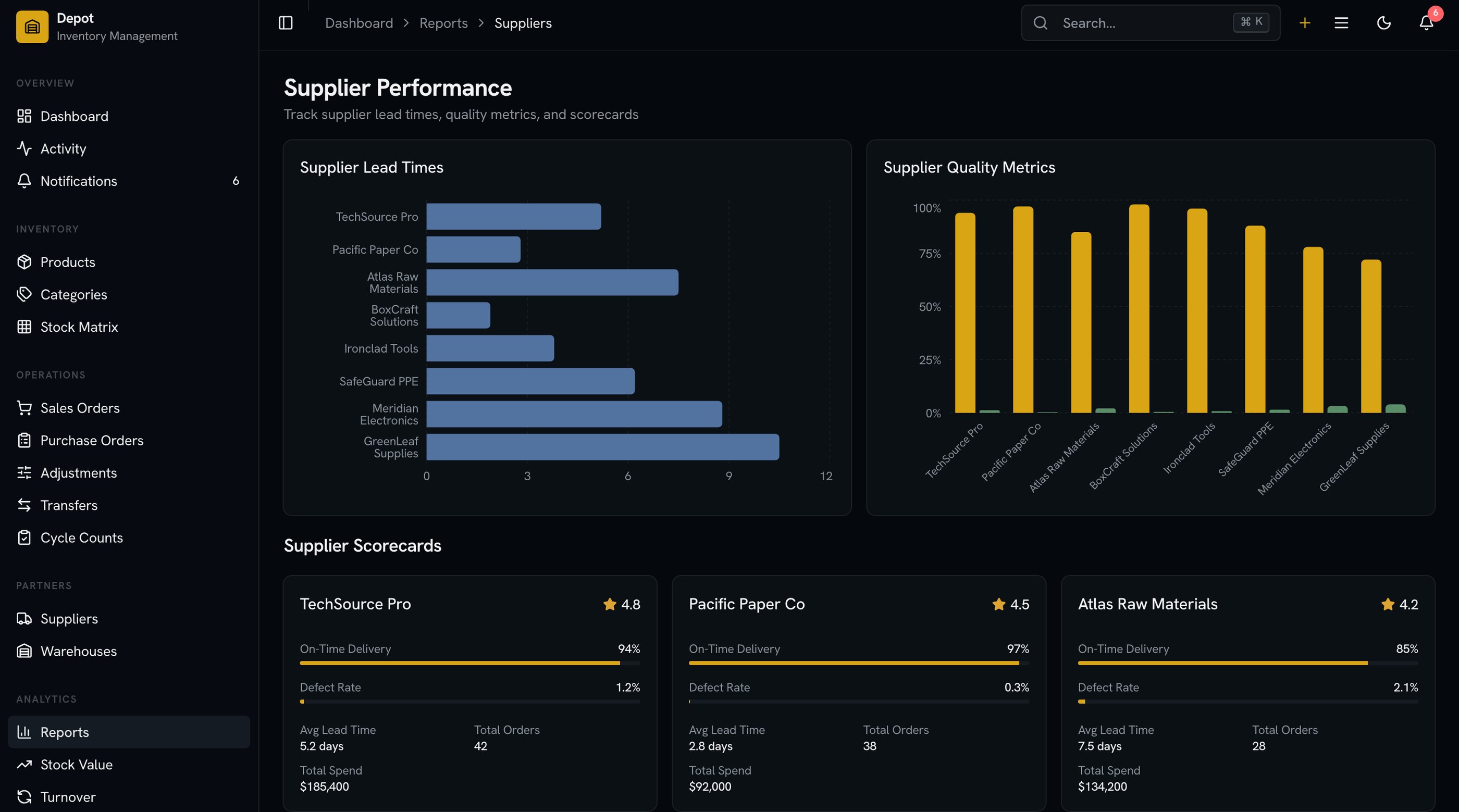Image resolution: width=1459 pixels, height=812 pixels.
Task: Open Stock Value analytics link
Action: pyautogui.click(x=129, y=765)
